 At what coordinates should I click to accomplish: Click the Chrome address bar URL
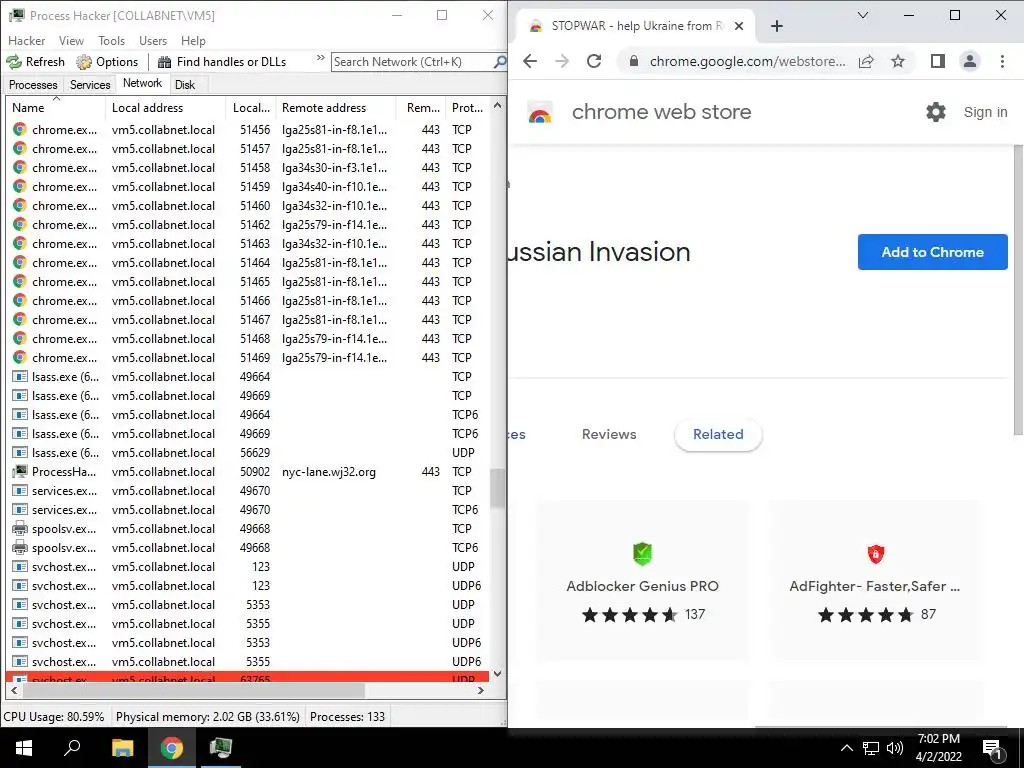747,61
